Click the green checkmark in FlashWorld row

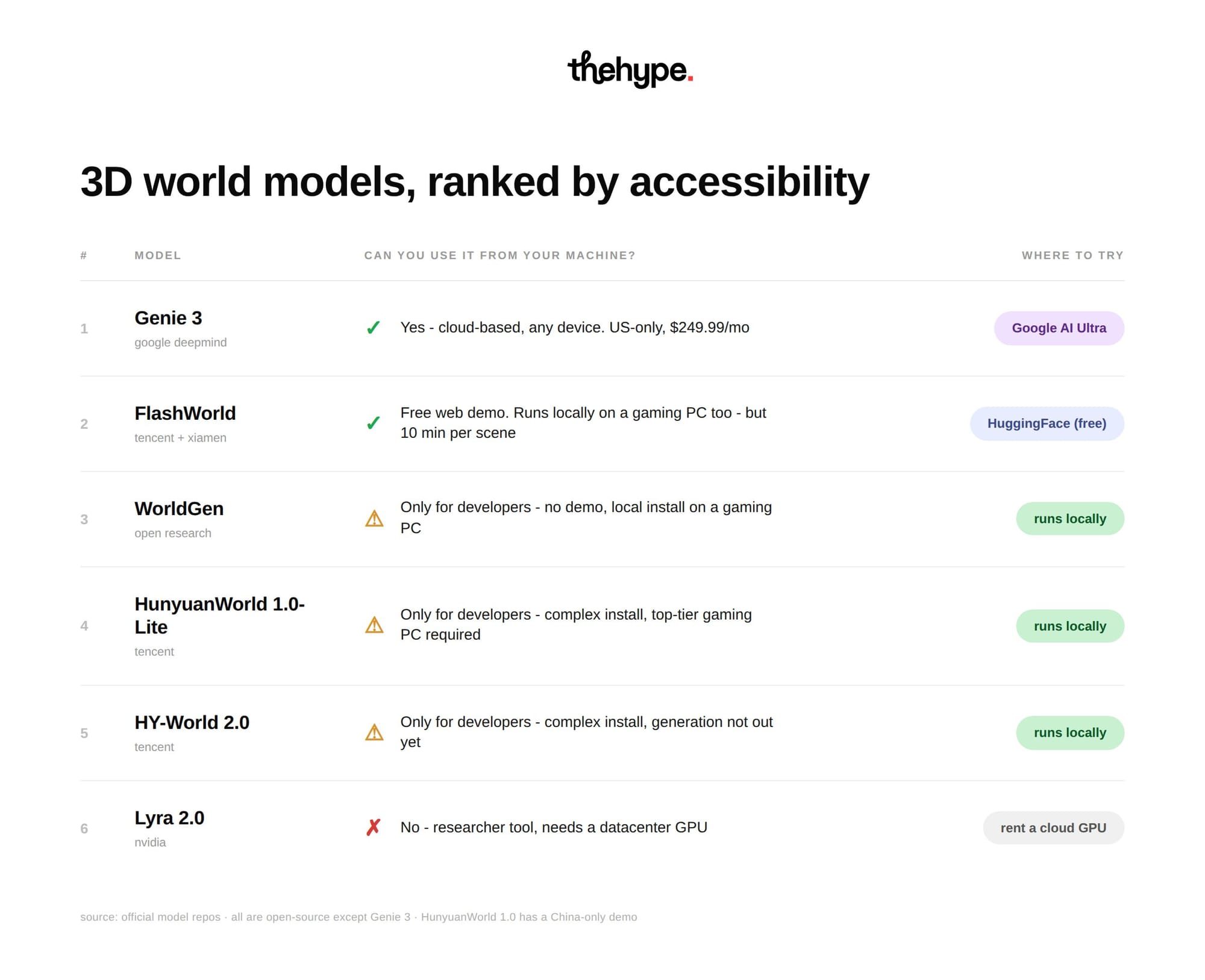(x=373, y=423)
